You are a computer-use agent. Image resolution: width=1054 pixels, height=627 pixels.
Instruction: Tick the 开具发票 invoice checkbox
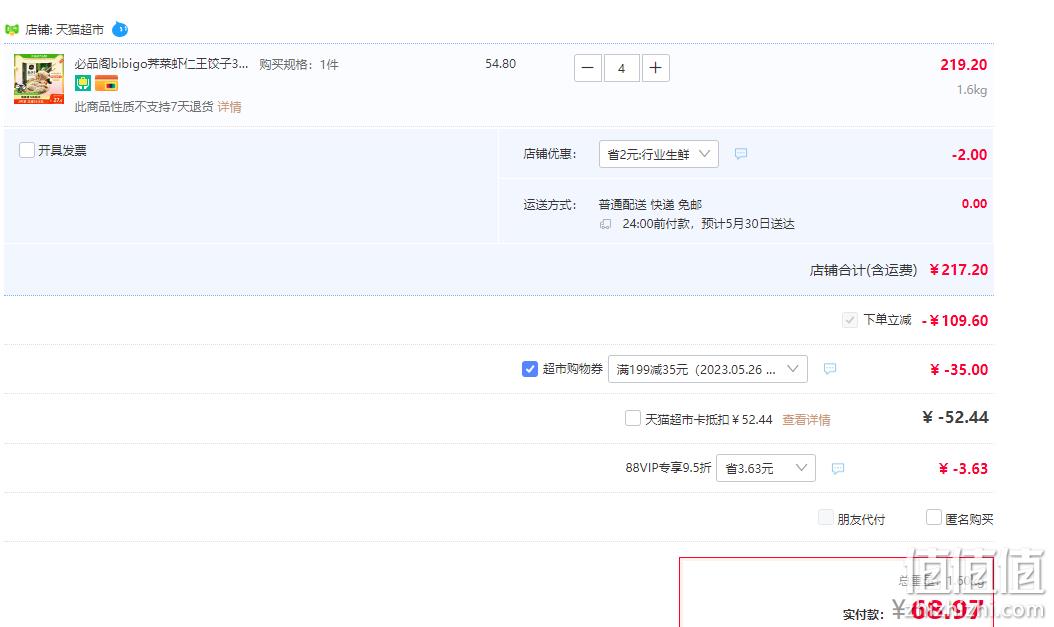[x=27, y=150]
